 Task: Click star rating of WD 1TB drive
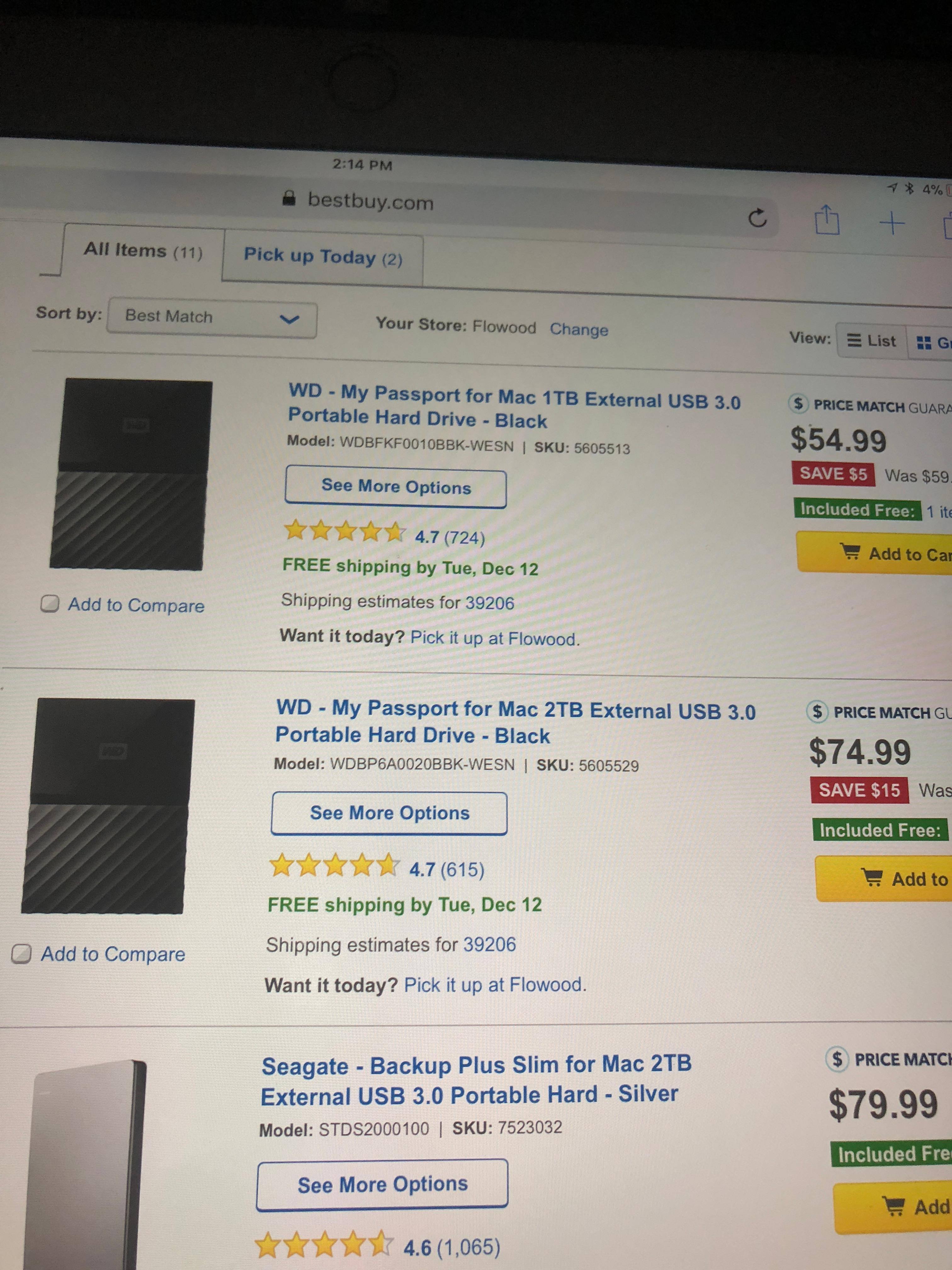[x=345, y=531]
